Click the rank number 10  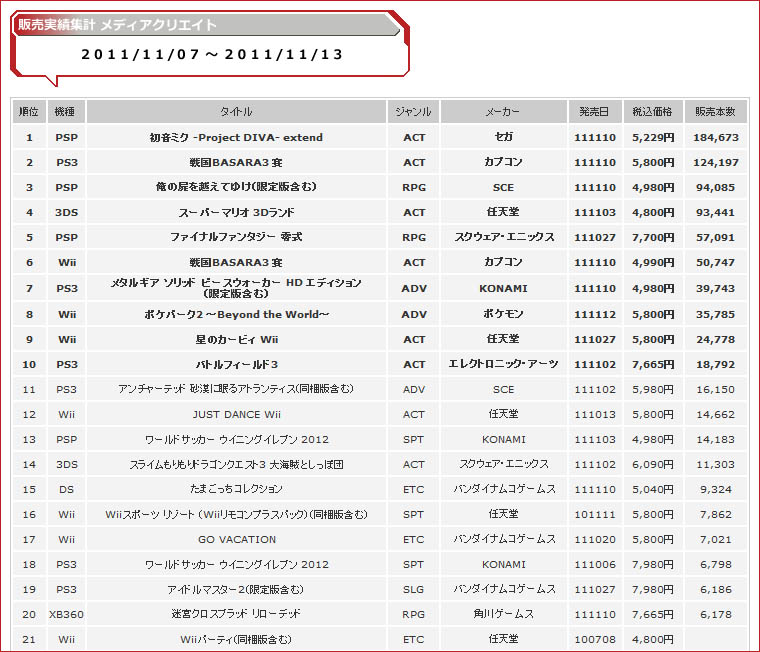(x=29, y=365)
